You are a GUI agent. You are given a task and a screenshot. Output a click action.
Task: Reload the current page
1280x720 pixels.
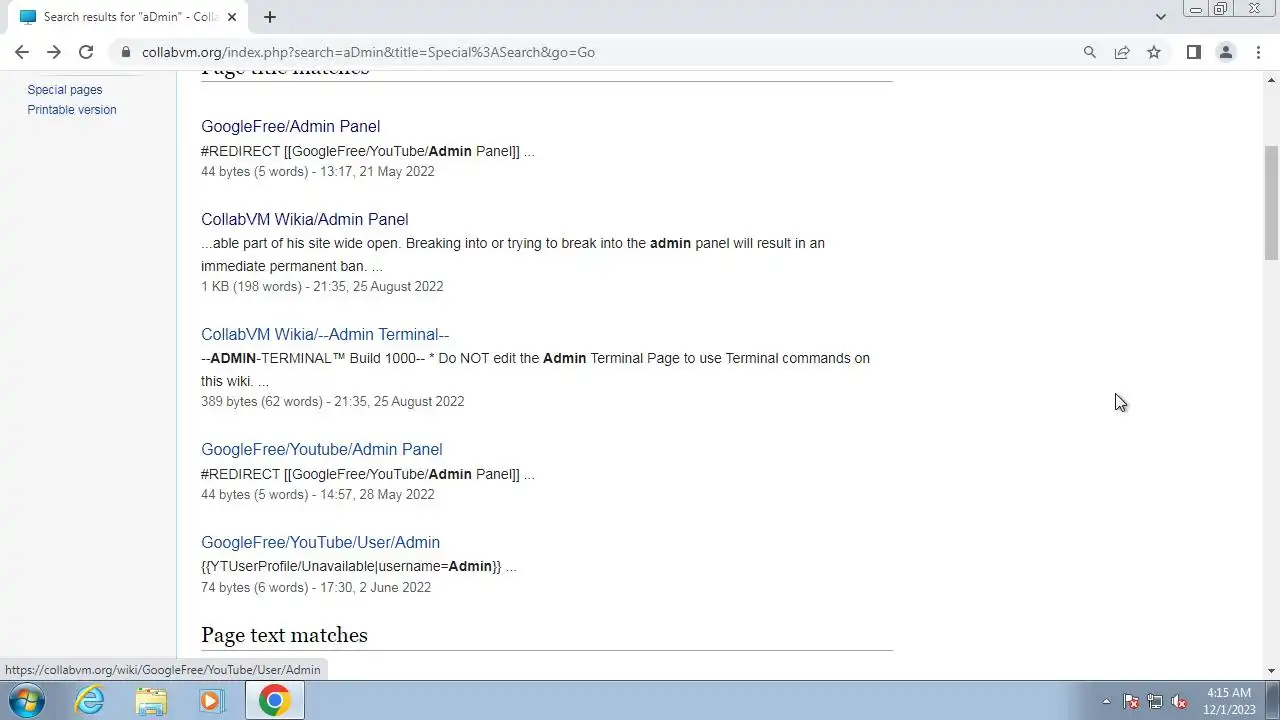(x=86, y=52)
